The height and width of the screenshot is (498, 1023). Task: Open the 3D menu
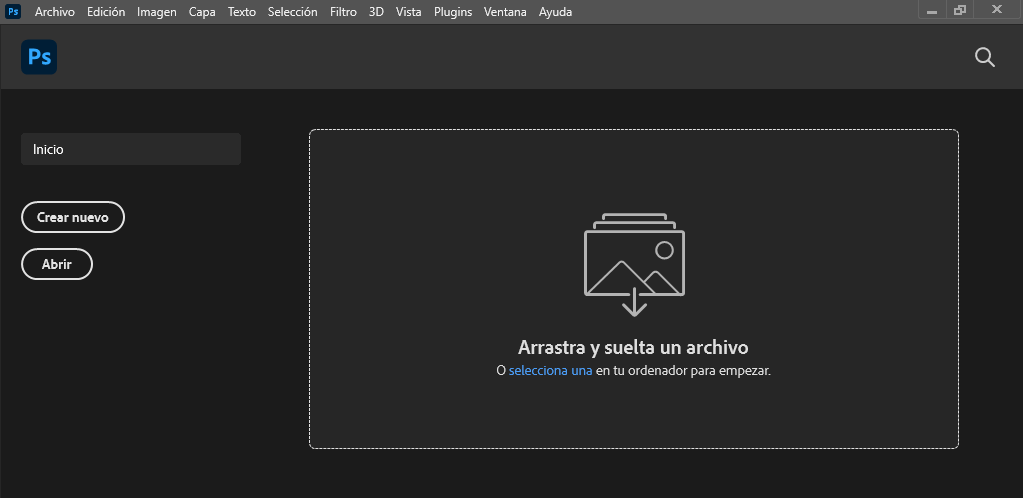coord(376,12)
